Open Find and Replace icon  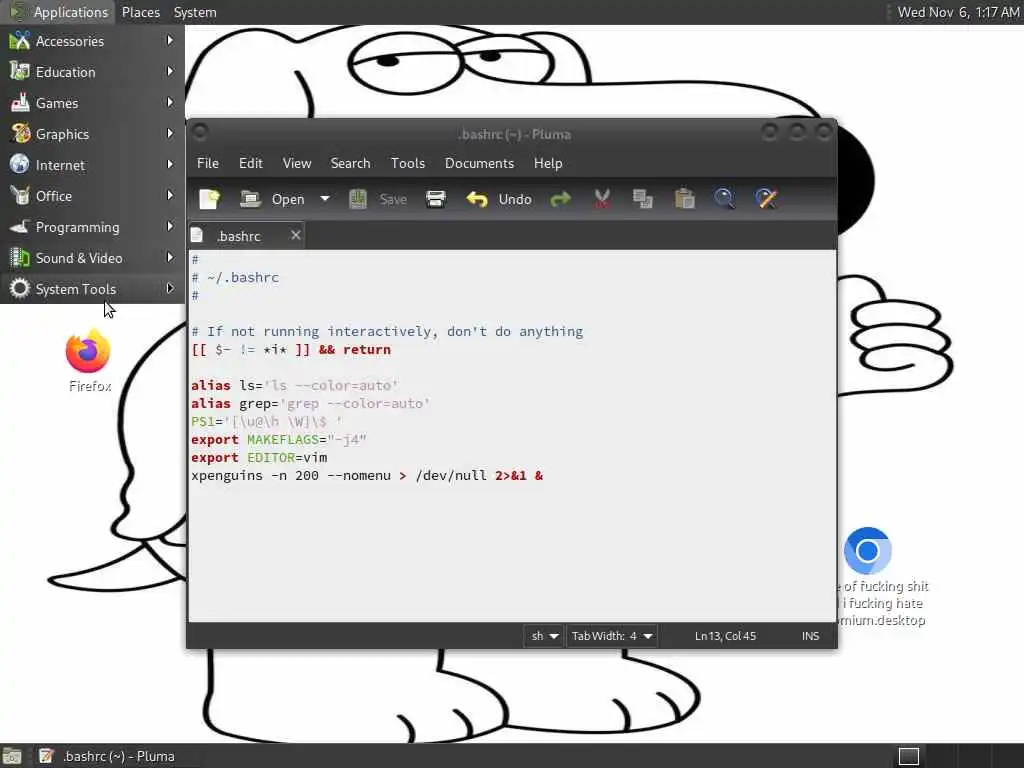pyautogui.click(x=766, y=199)
